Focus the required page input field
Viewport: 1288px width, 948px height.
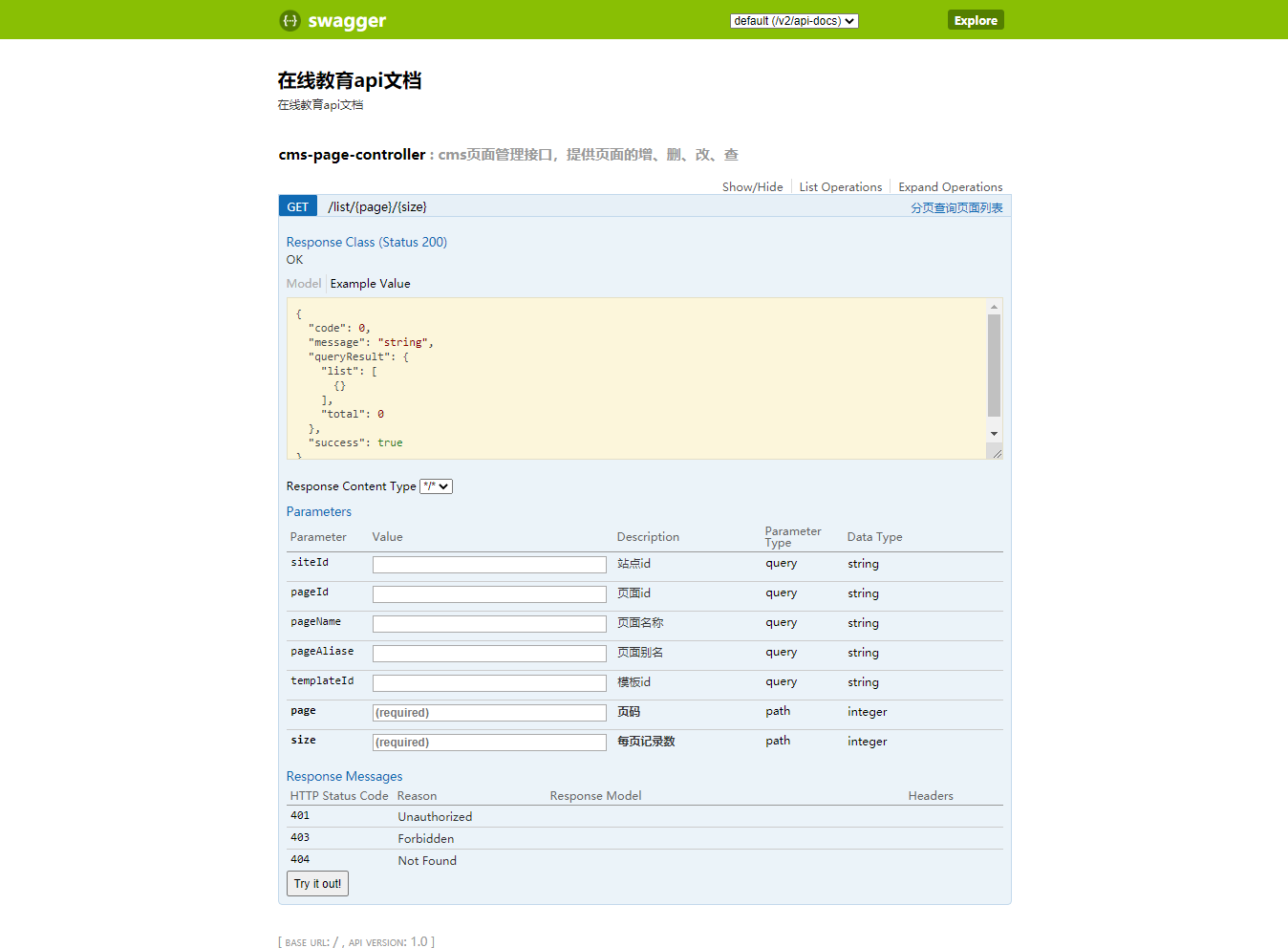489,713
